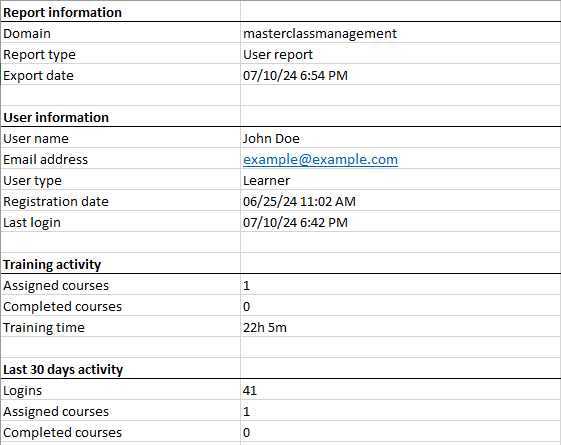Image resolution: width=561 pixels, height=445 pixels.
Task: Click the 'John Doe' value cell
Action: click(x=401, y=138)
